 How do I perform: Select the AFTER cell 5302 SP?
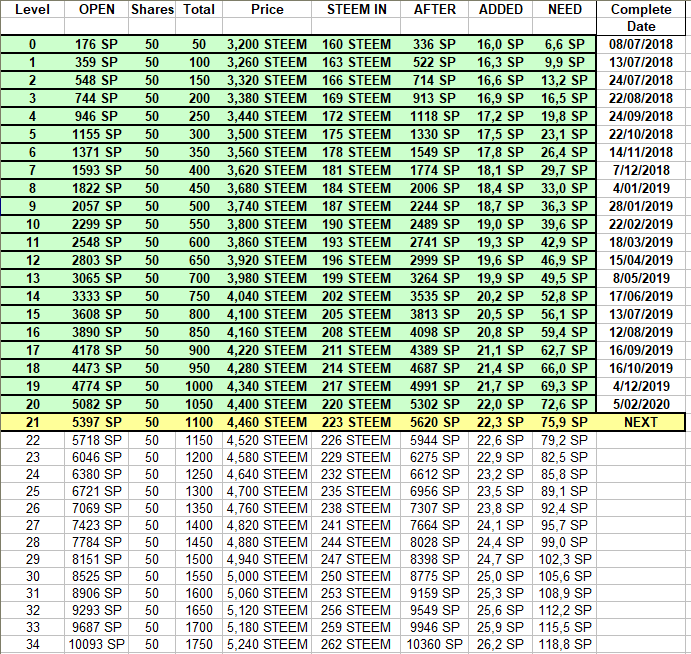point(435,405)
